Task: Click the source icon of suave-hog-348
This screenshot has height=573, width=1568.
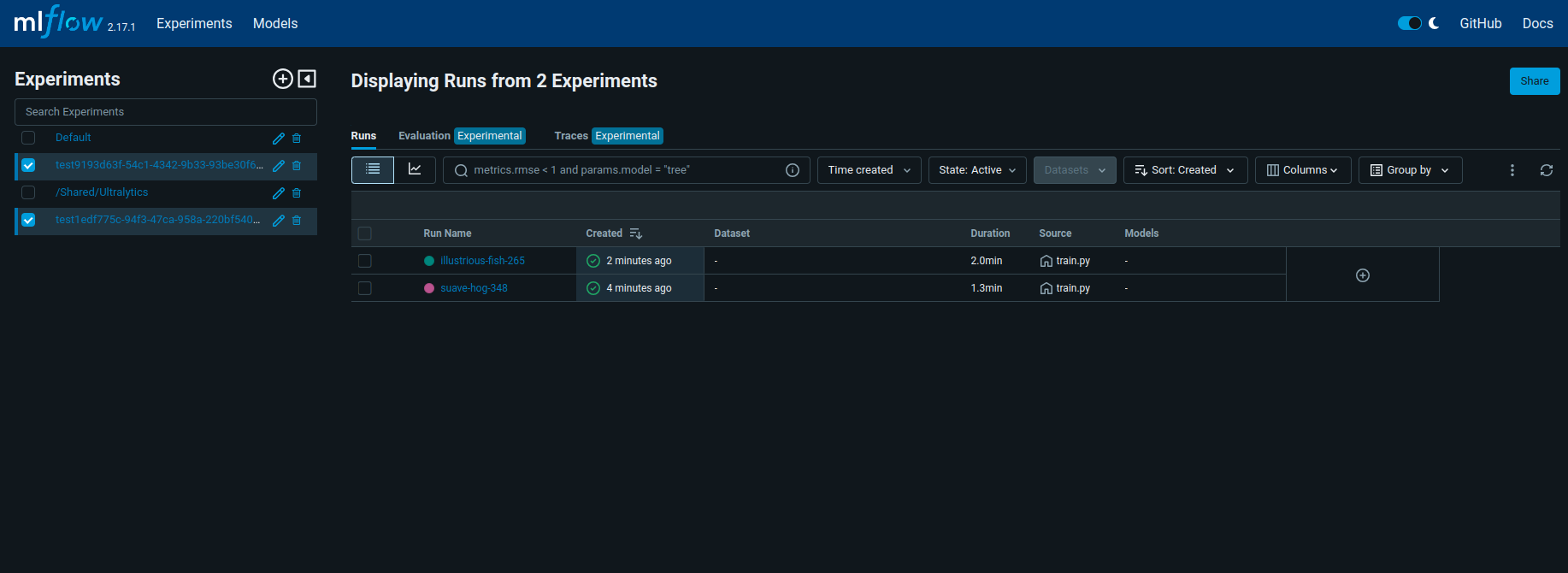Action: coord(1046,288)
